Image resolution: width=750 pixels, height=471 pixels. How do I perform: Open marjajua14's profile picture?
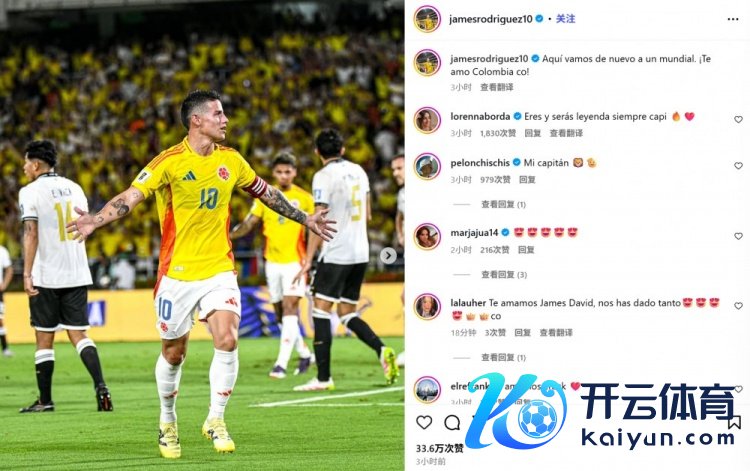[x=427, y=237]
